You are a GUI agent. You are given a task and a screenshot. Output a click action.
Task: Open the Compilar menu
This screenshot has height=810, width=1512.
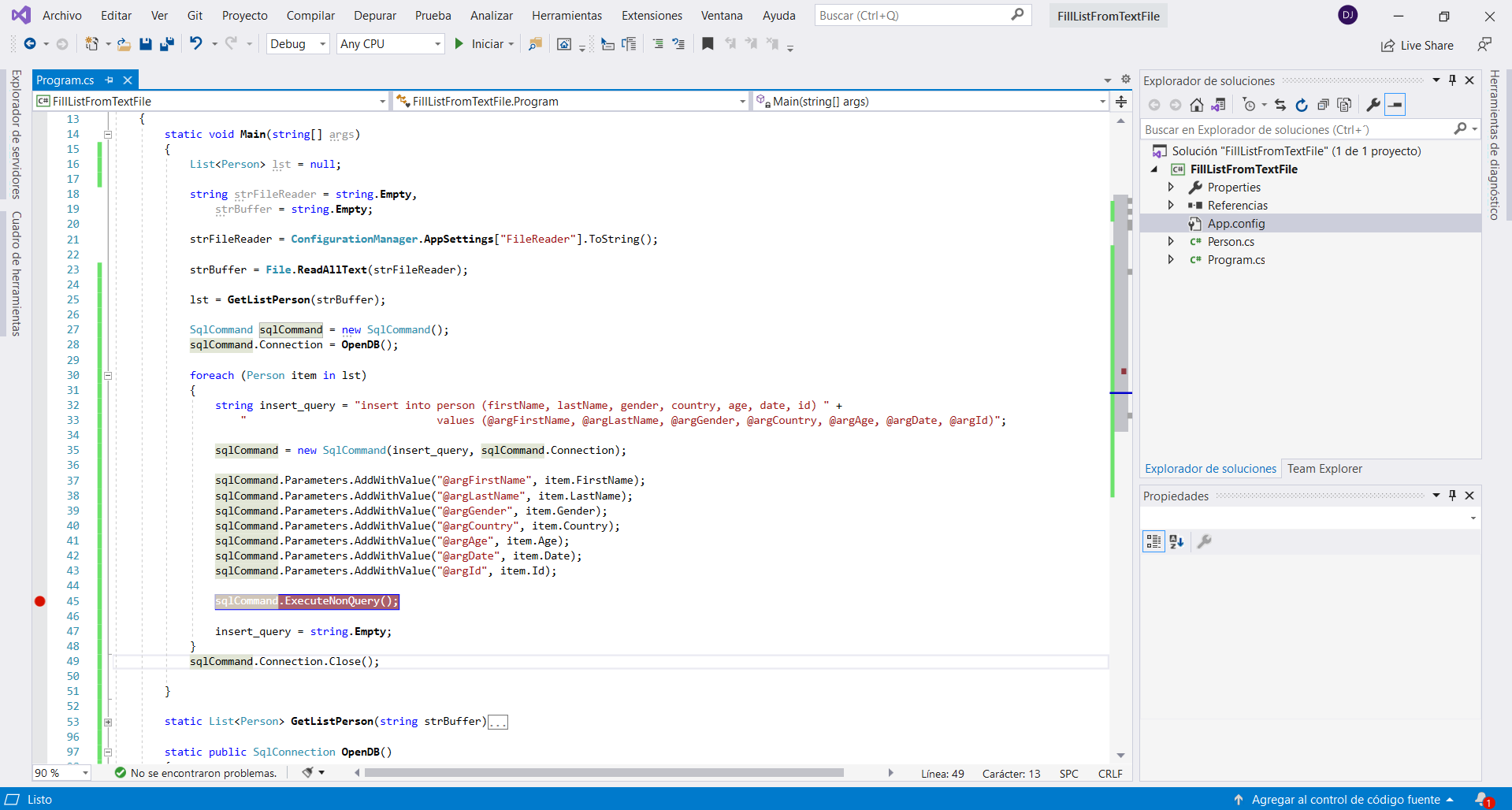coord(310,16)
